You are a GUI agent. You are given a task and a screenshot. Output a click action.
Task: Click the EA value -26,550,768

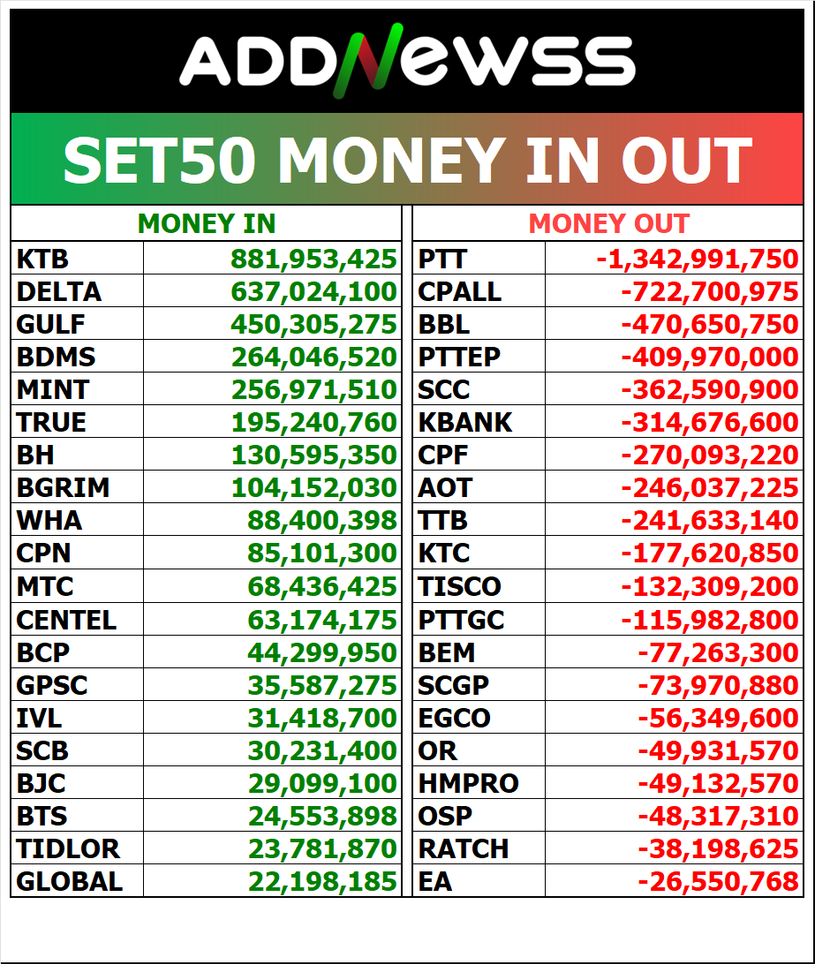click(718, 881)
